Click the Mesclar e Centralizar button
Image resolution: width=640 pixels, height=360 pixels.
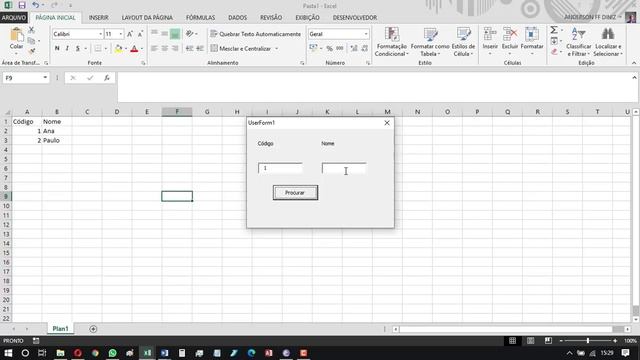(x=241, y=49)
